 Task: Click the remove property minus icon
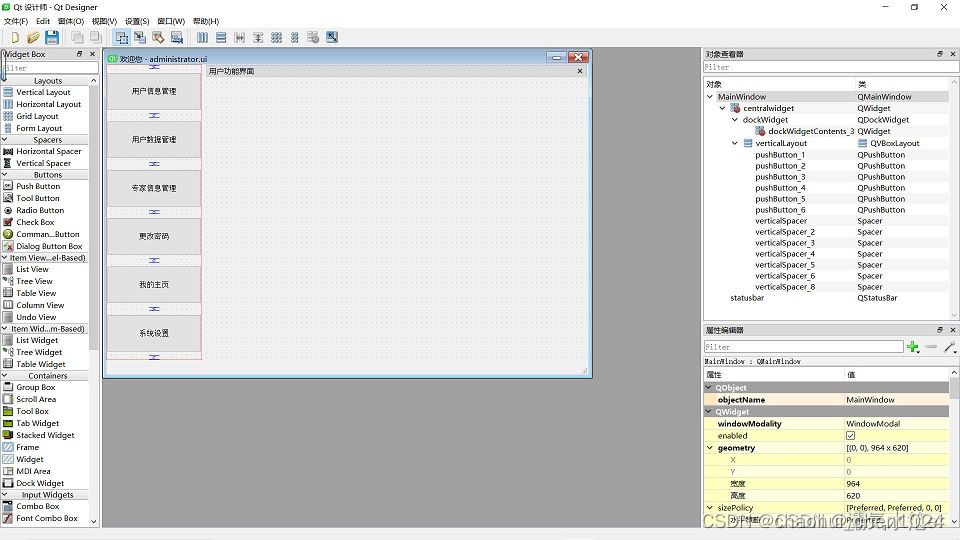[931, 347]
